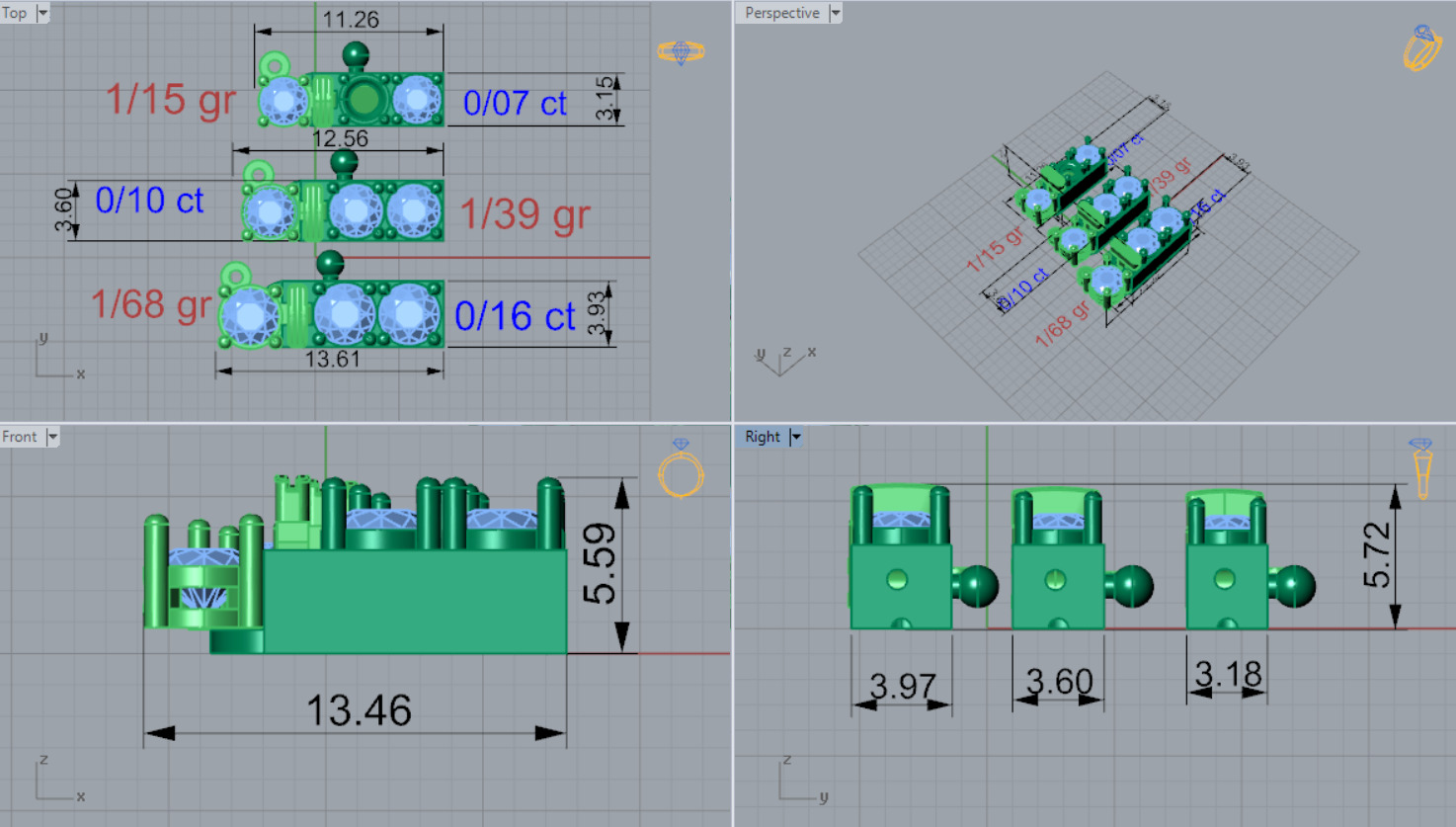Screen dimensions: 1456x827
Task: Select the 13.61 dimension in Top view
Action: (332, 360)
